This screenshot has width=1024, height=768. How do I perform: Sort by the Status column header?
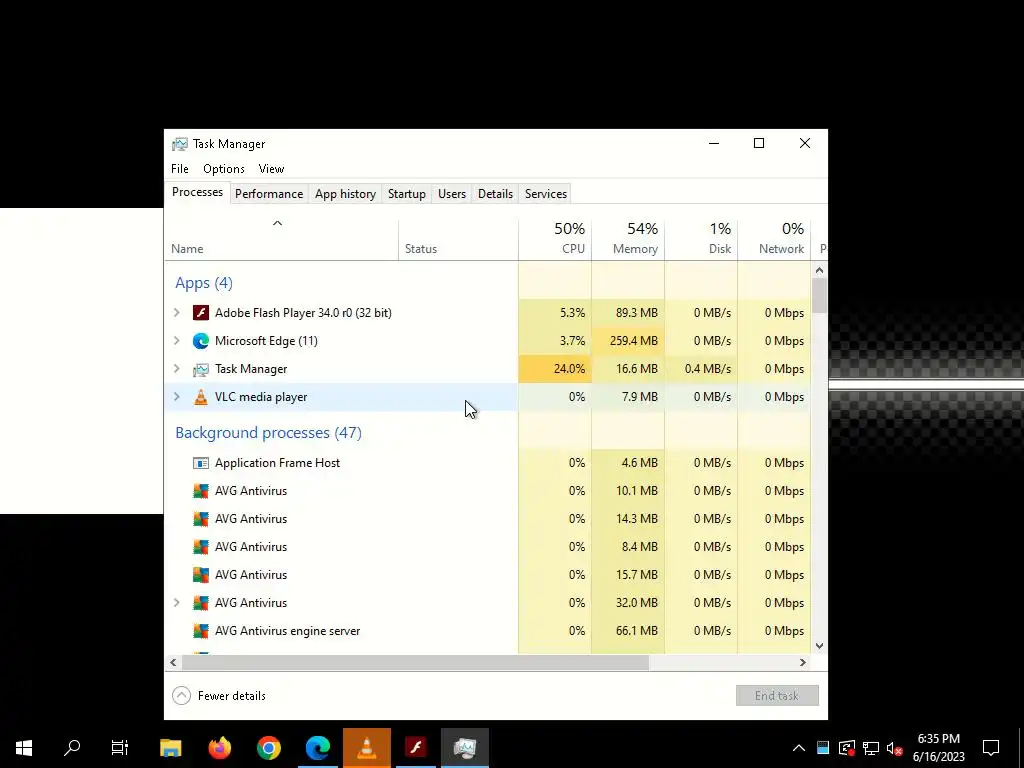458,238
